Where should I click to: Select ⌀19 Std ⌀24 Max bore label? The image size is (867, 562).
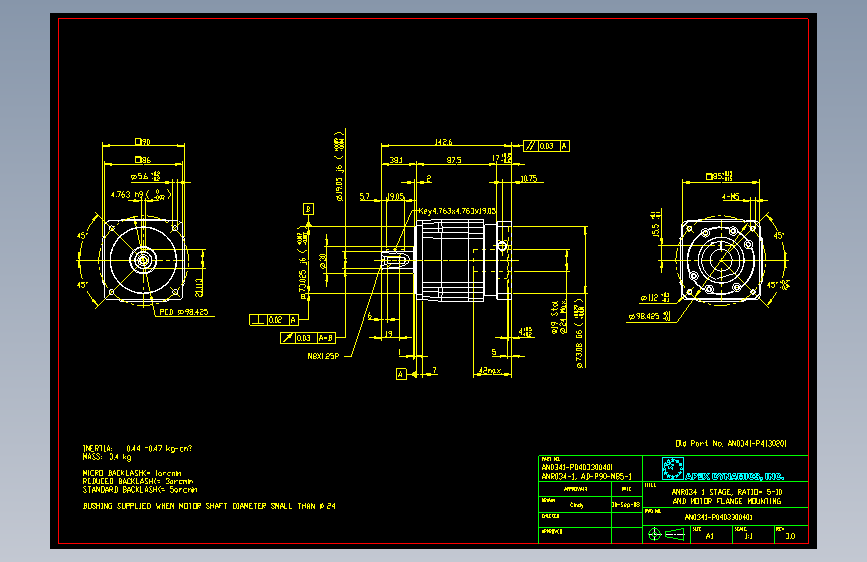click(x=560, y=318)
